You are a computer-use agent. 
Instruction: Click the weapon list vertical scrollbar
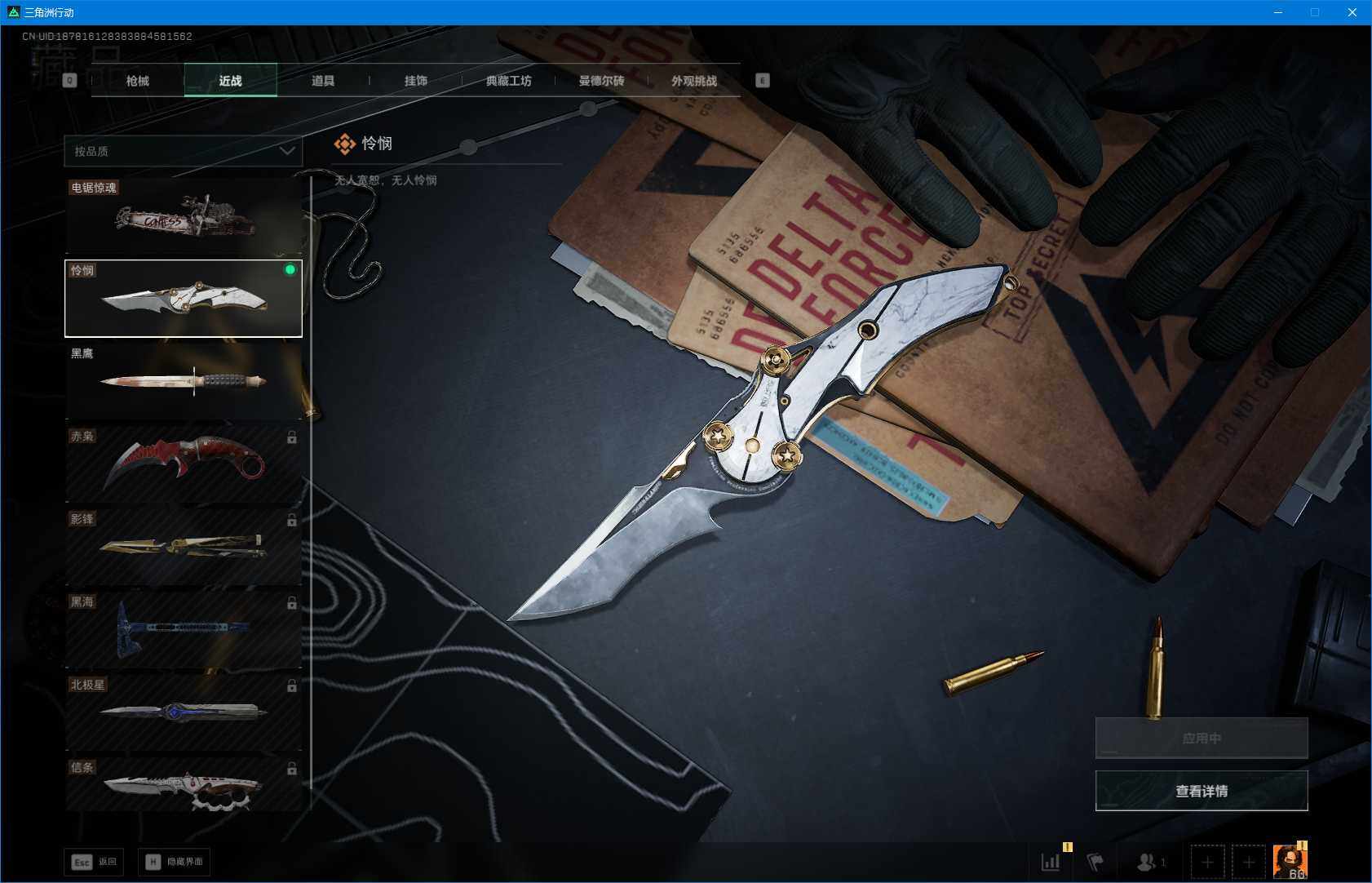[x=311, y=490]
